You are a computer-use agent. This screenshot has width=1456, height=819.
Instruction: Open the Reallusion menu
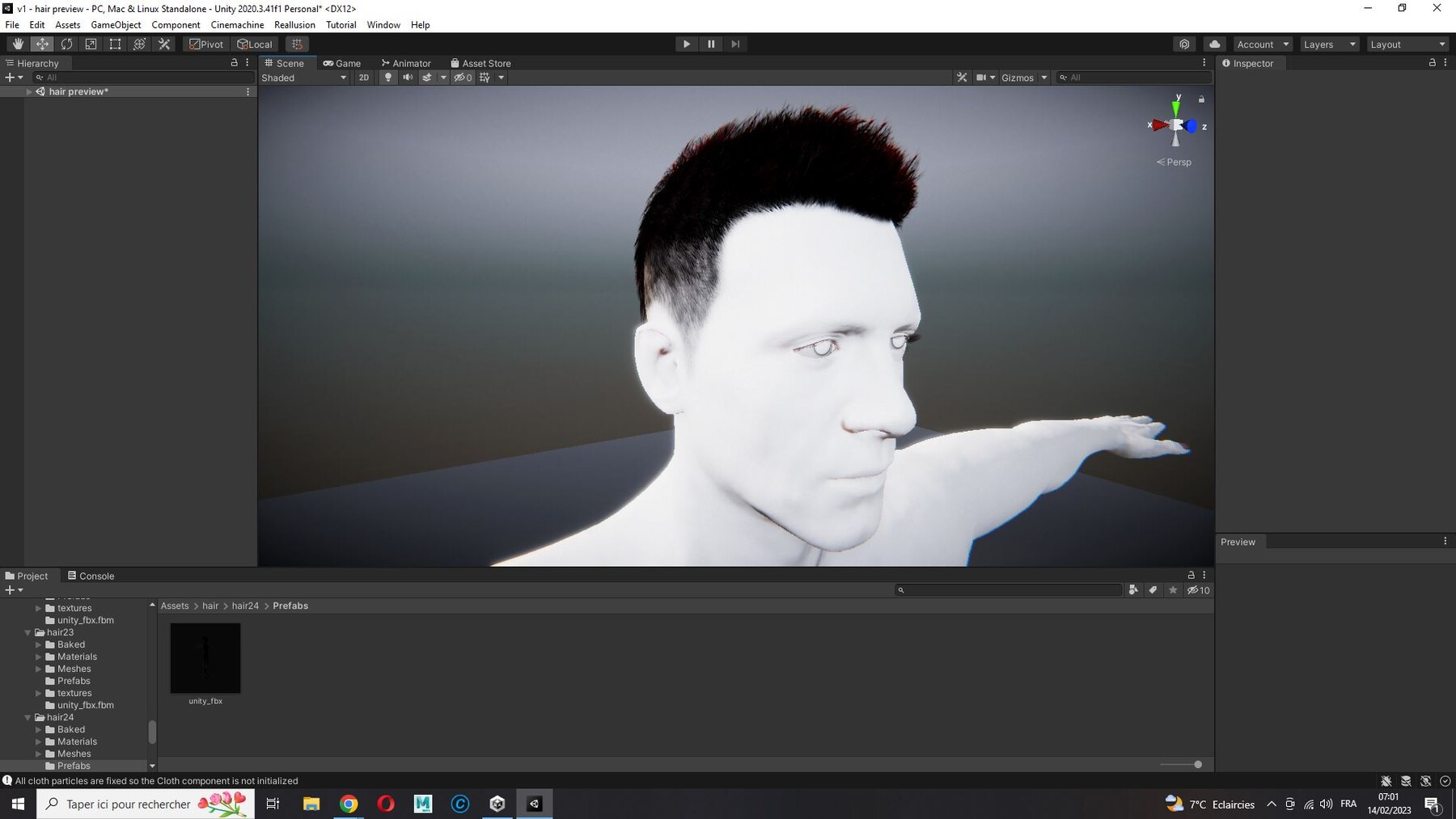294,25
